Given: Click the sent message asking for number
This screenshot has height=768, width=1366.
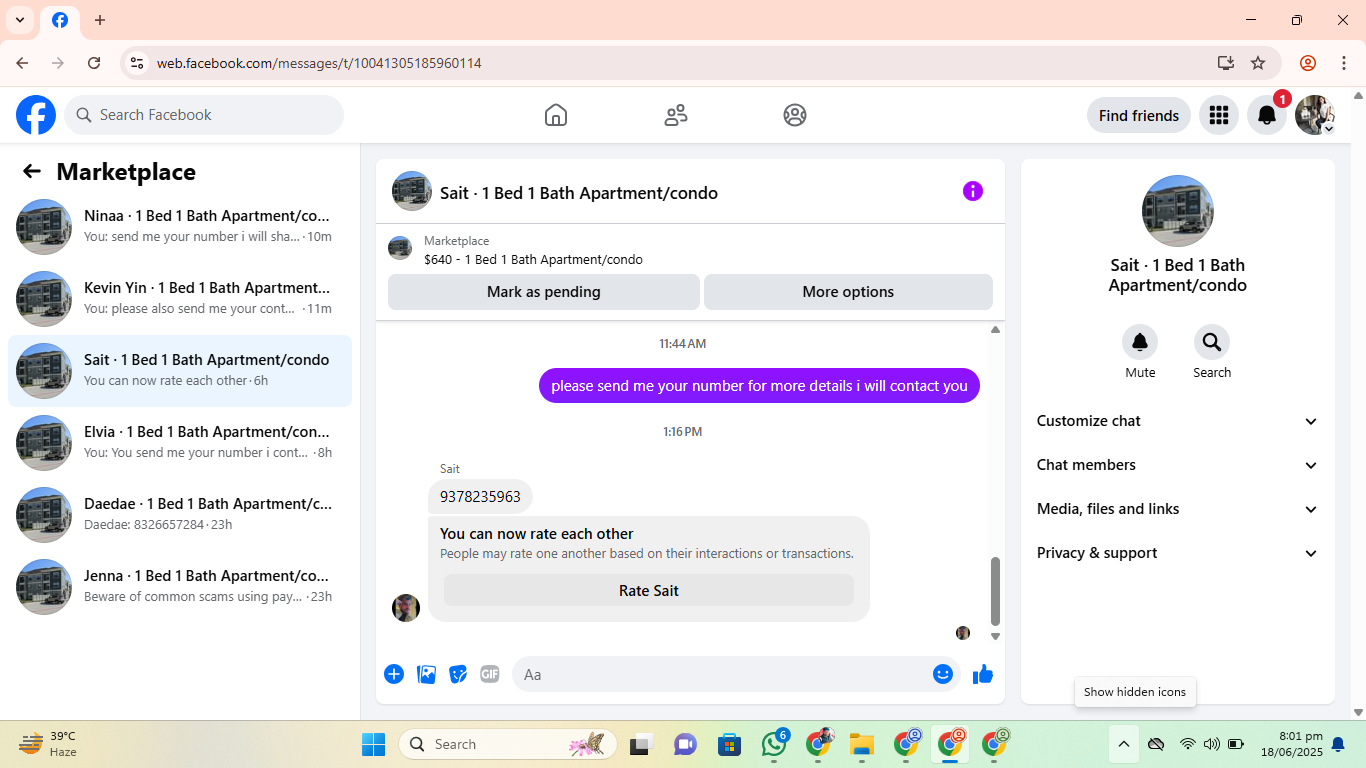Looking at the screenshot, I should pos(759,386).
